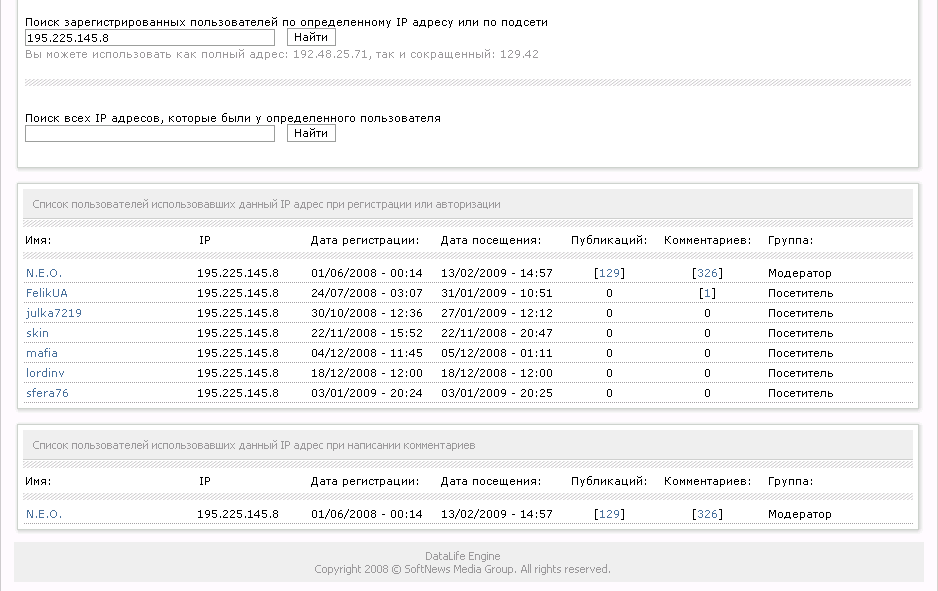Click registration date 30/10/2008 - 12:36
This screenshot has height=591, width=938.
point(367,313)
